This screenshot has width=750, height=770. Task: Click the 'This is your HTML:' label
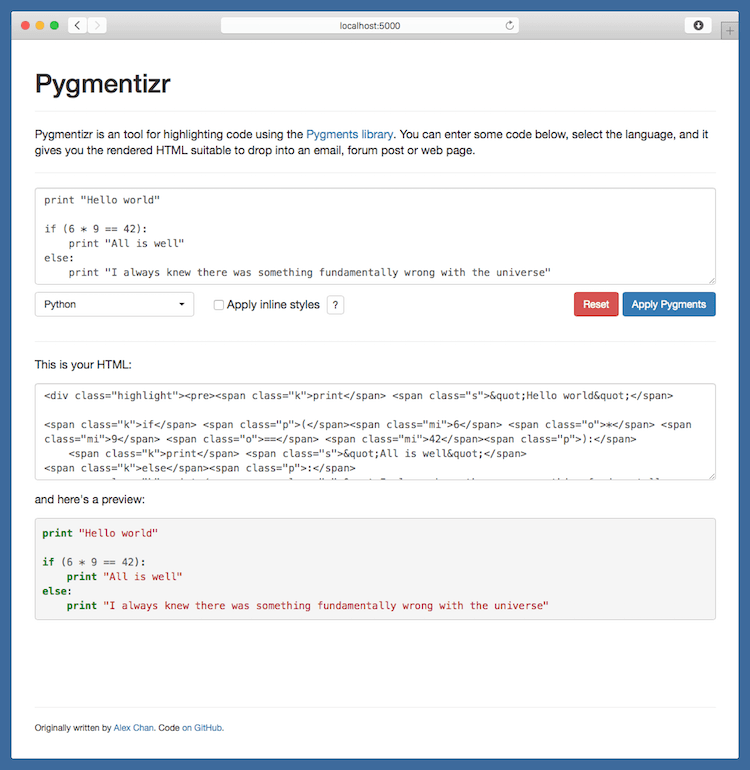pos(83,364)
